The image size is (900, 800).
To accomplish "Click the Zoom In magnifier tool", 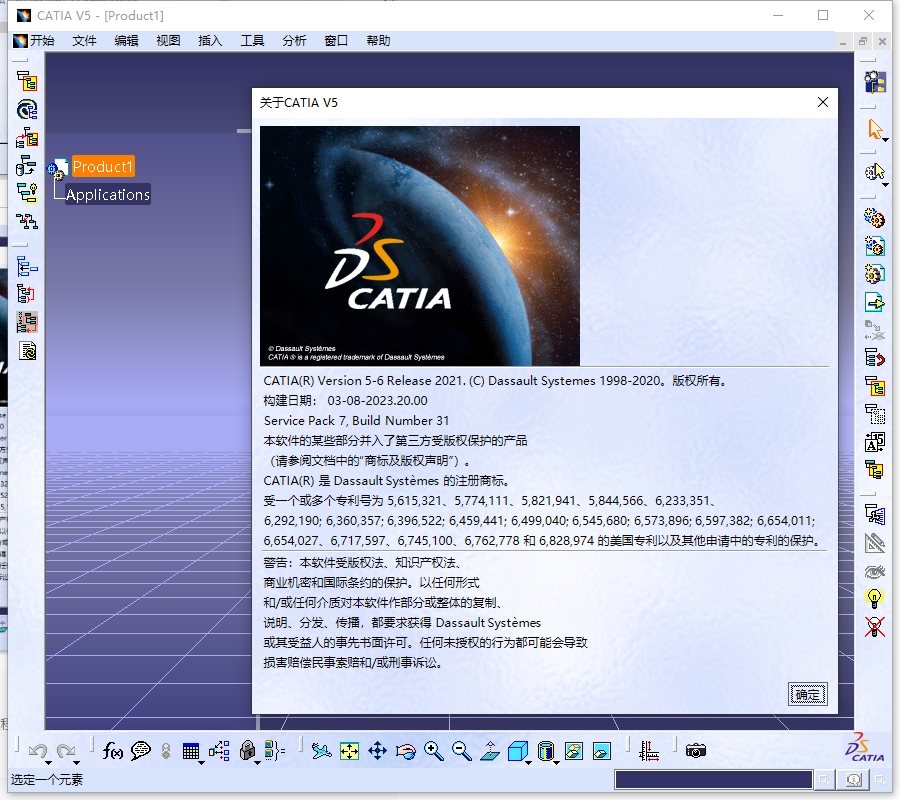I will coord(431,748).
